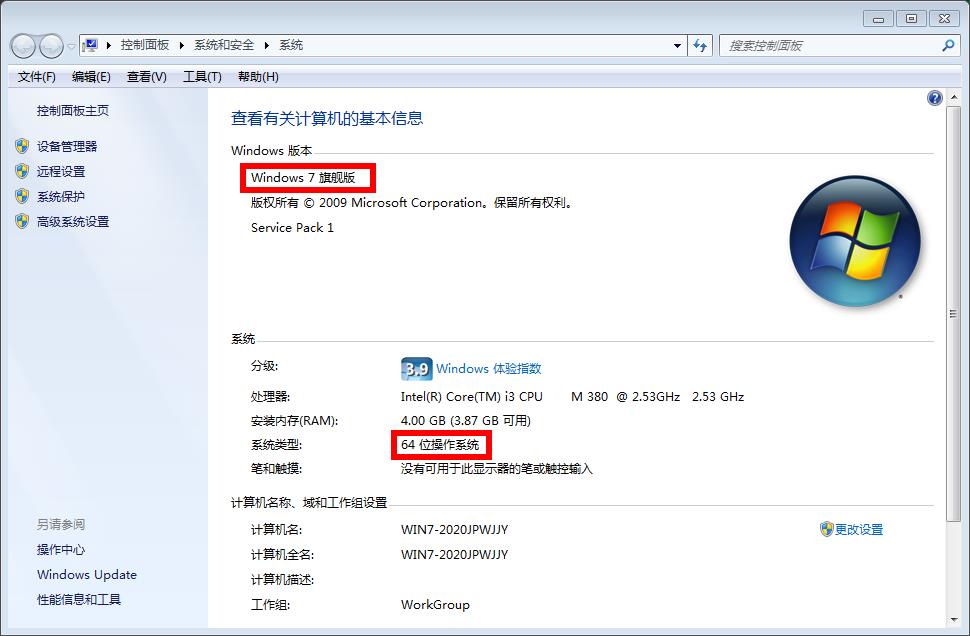Maximize the System window
The height and width of the screenshot is (636, 970).
click(x=911, y=19)
